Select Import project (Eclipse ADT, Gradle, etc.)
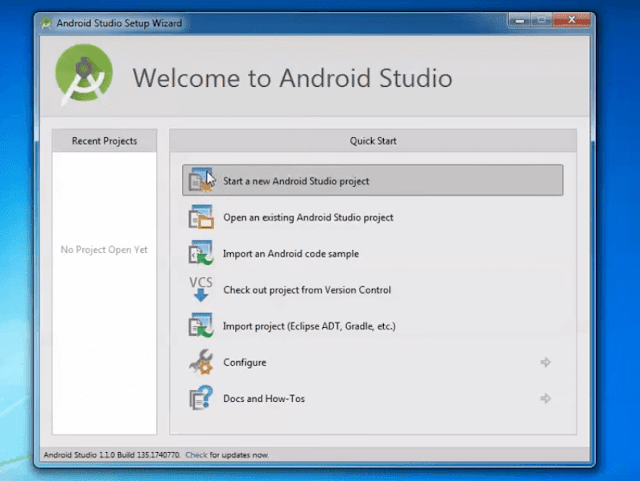The image size is (640, 481). (x=373, y=326)
